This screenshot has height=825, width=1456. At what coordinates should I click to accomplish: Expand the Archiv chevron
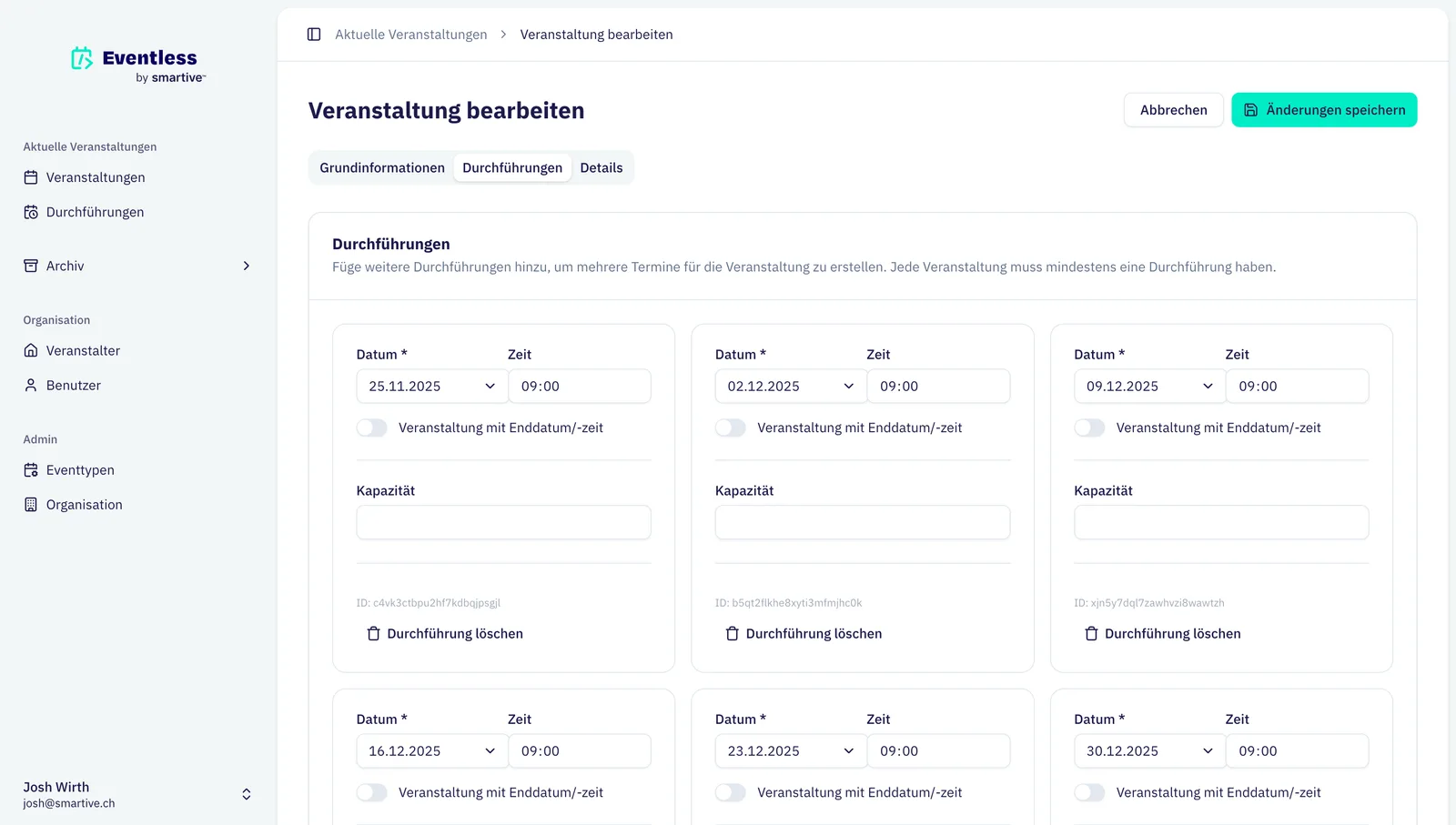pyautogui.click(x=246, y=266)
